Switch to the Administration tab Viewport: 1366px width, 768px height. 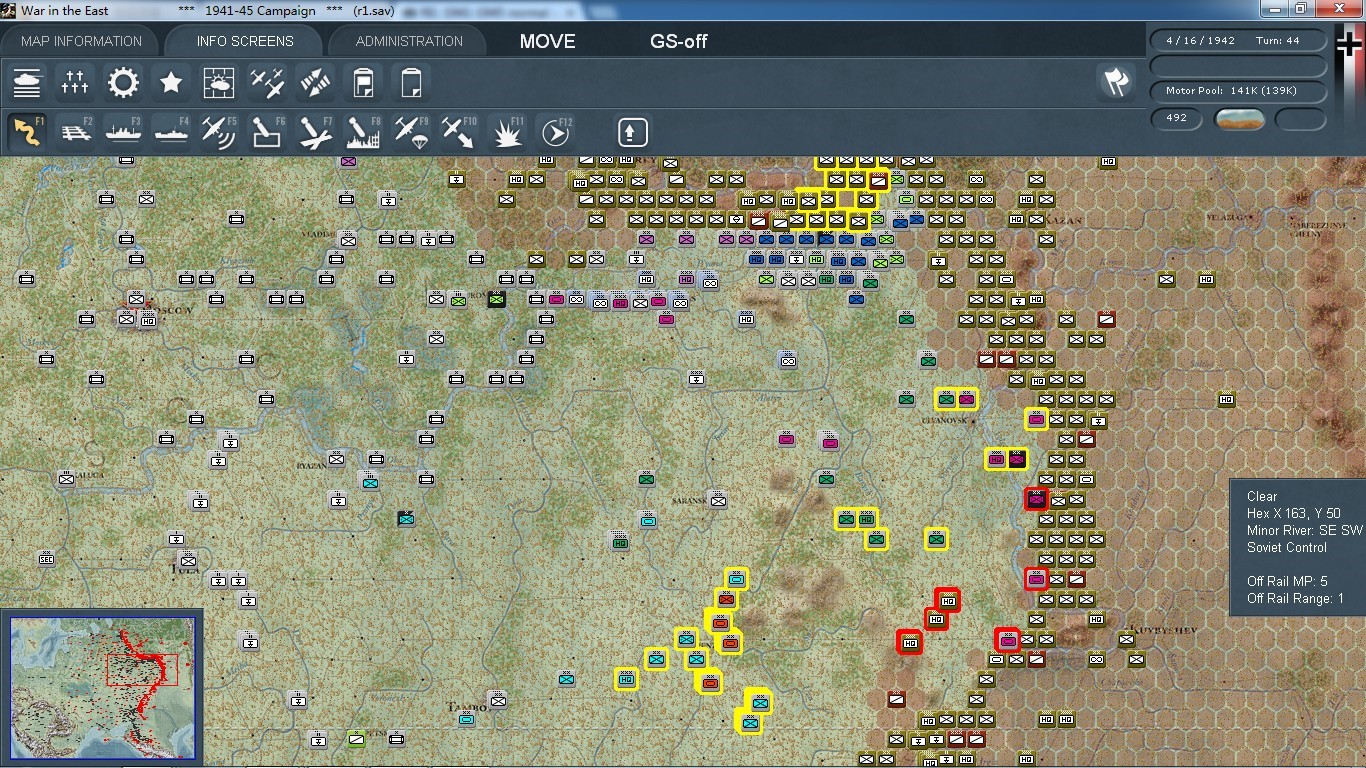pos(409,41)
